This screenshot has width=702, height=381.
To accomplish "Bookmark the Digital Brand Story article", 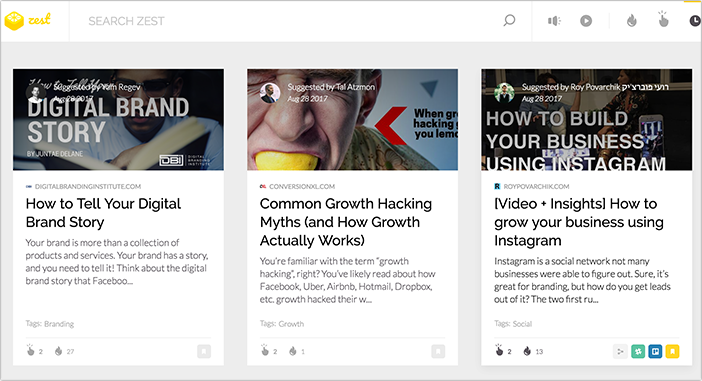I will tap(204, 351).
